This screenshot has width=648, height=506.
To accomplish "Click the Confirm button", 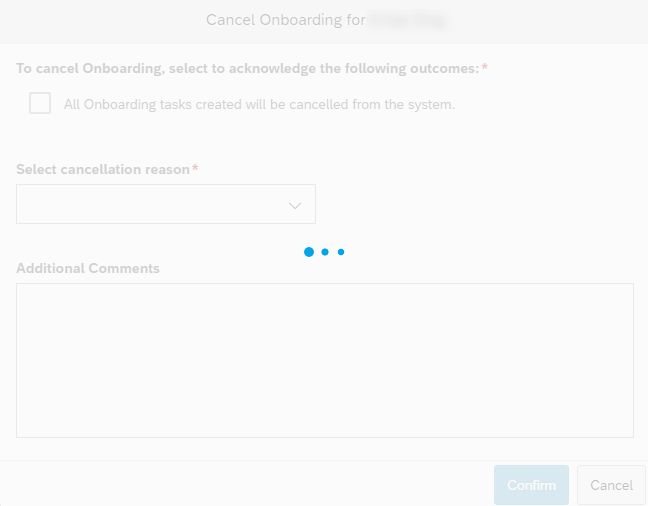I will (531, 485).
